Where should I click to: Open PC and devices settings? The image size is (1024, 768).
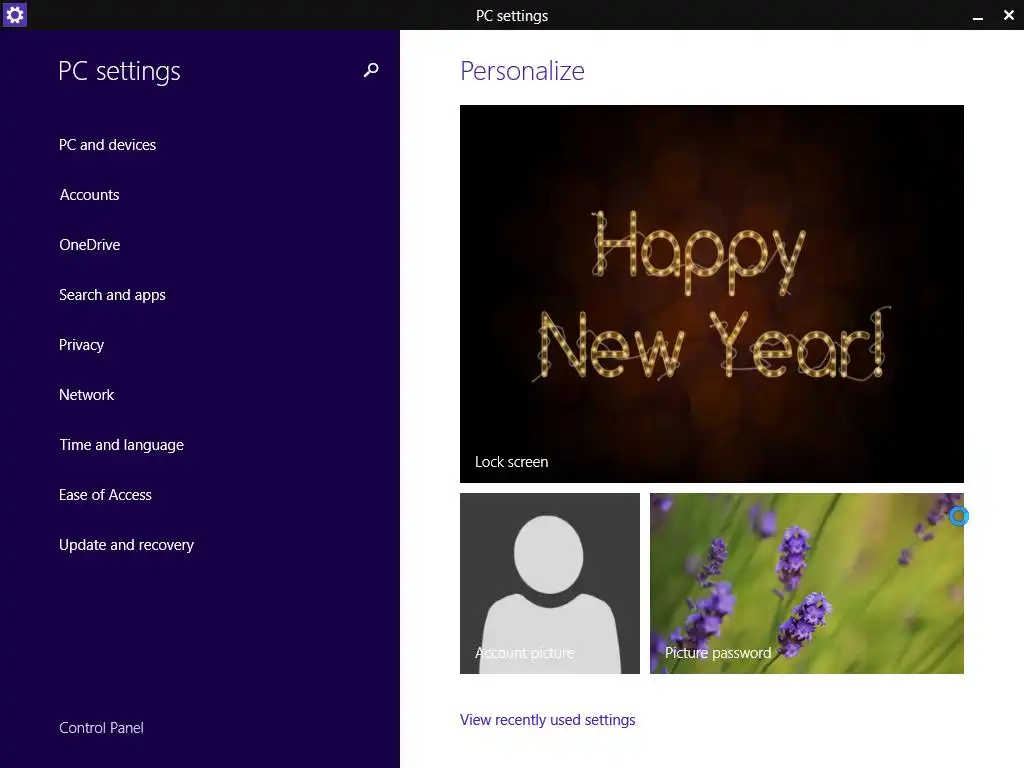[107, 145]
